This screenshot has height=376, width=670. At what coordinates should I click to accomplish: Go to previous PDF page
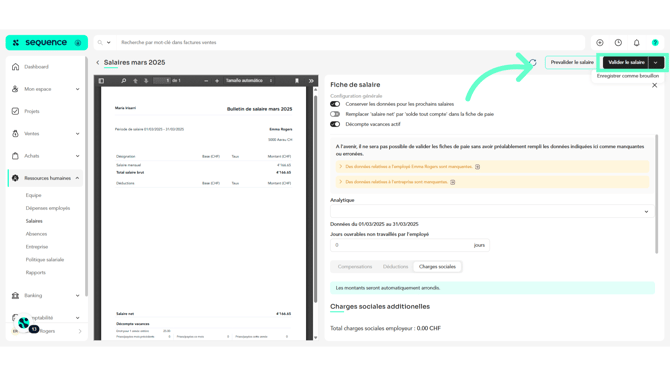click(x=135, y=80)
